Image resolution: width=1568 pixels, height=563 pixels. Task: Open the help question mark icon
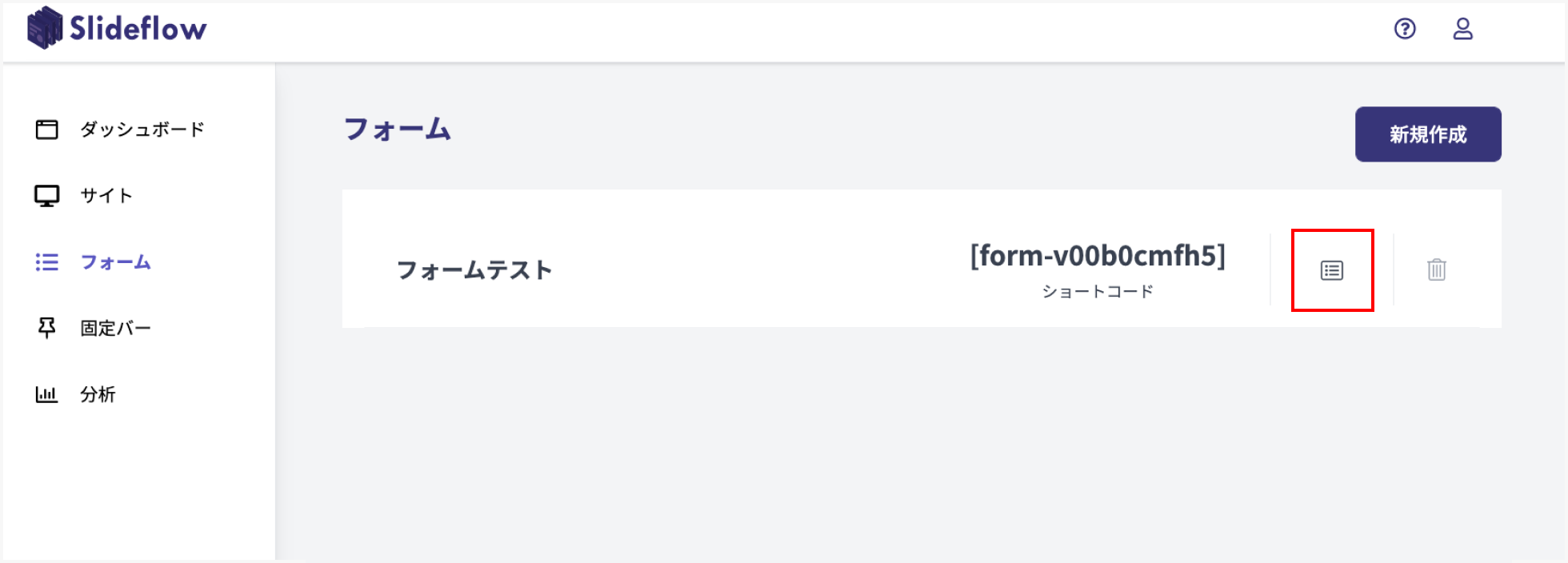(x=1405, y=29)
